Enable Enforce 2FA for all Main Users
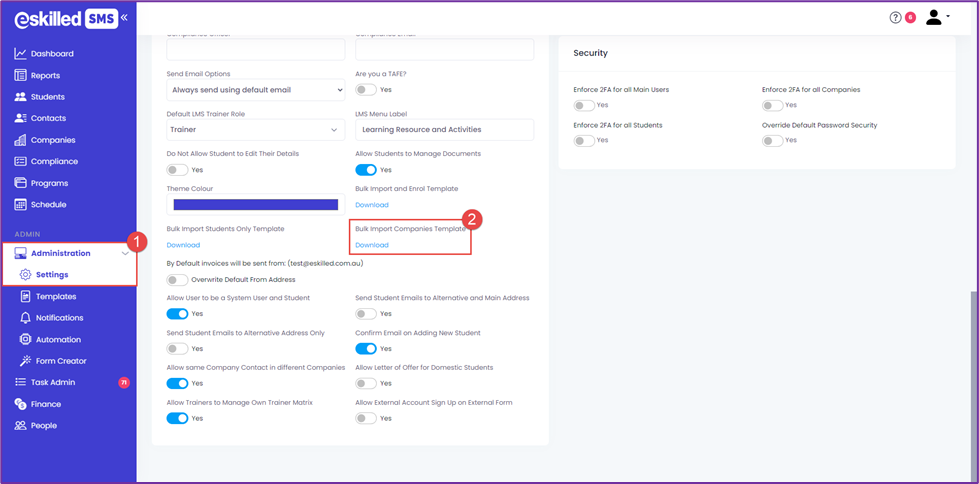 coord(584,105)
